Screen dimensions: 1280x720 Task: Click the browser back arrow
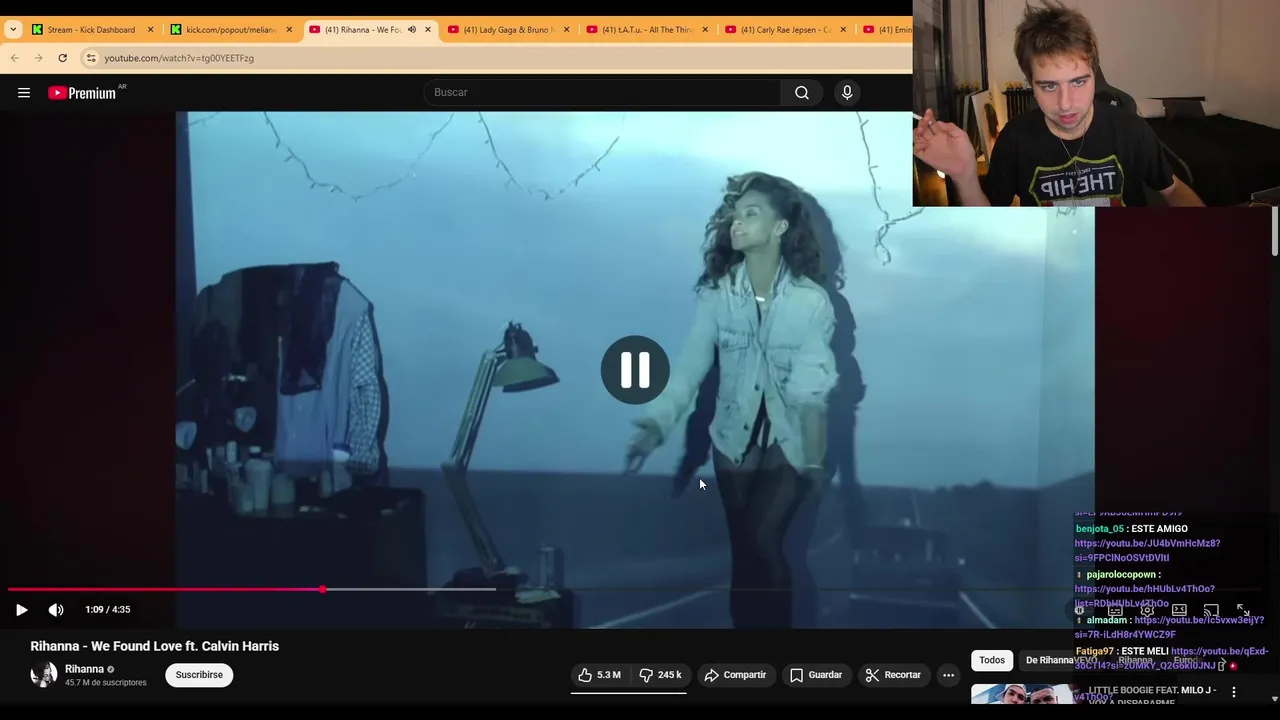pos(15,58)
